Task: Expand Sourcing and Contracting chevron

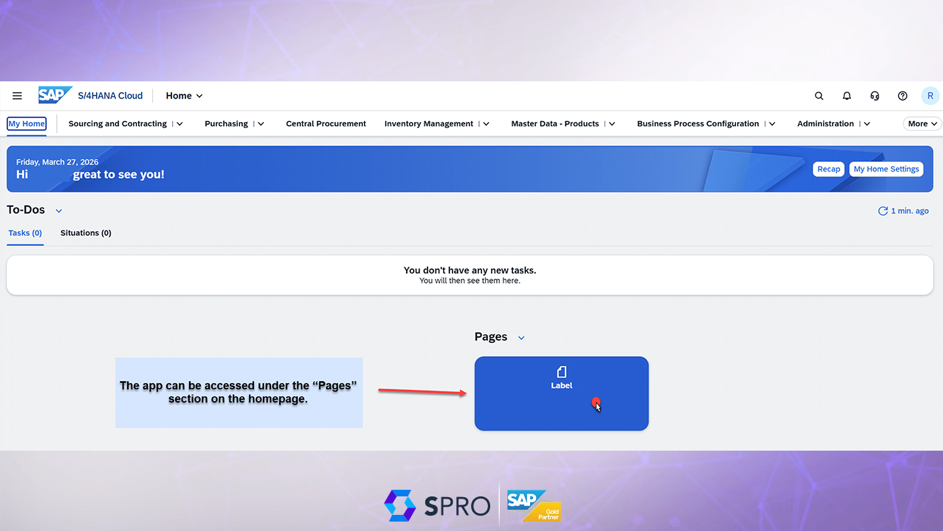Action: (x=179, y=124)
